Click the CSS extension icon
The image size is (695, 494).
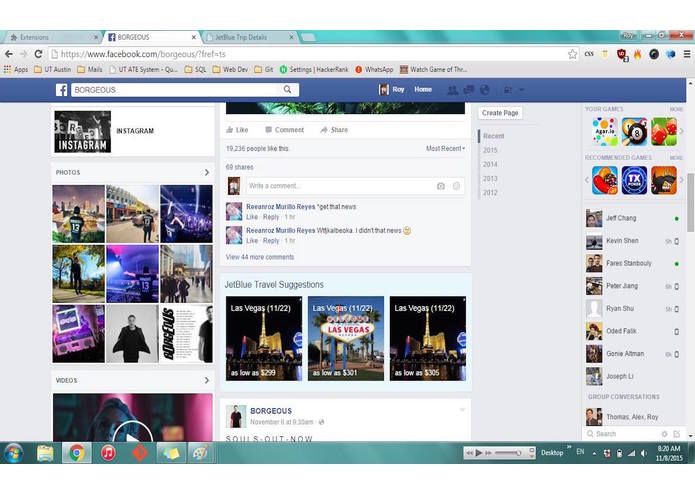[589, 54]
